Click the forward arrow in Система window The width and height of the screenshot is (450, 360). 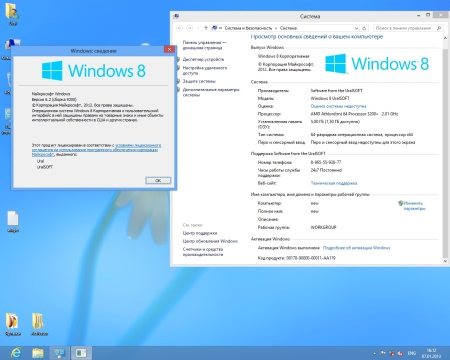(190, 28)
